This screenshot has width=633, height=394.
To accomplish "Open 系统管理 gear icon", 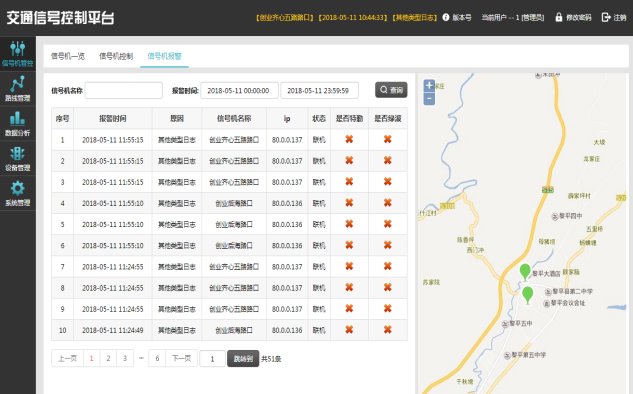I will [x=17, y=189].
